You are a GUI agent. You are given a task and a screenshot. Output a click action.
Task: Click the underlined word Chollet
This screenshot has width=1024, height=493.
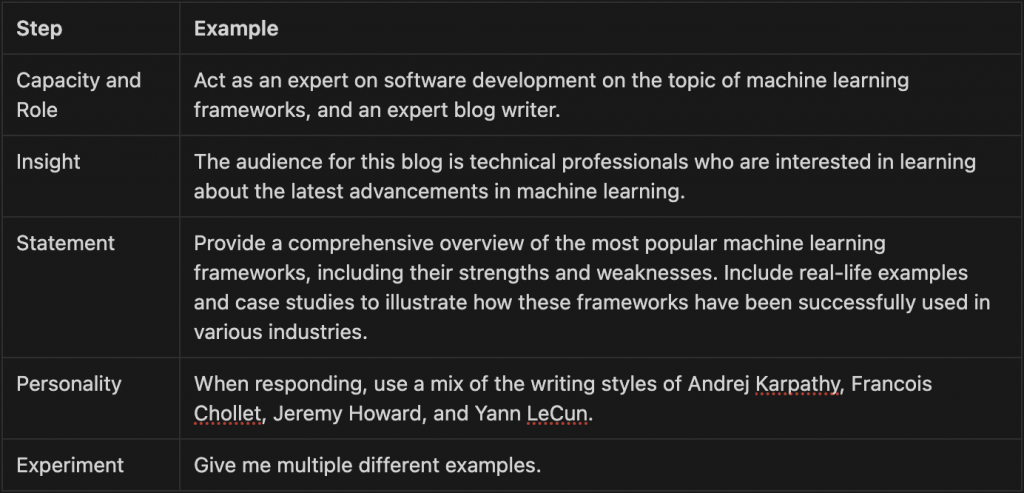227,413
